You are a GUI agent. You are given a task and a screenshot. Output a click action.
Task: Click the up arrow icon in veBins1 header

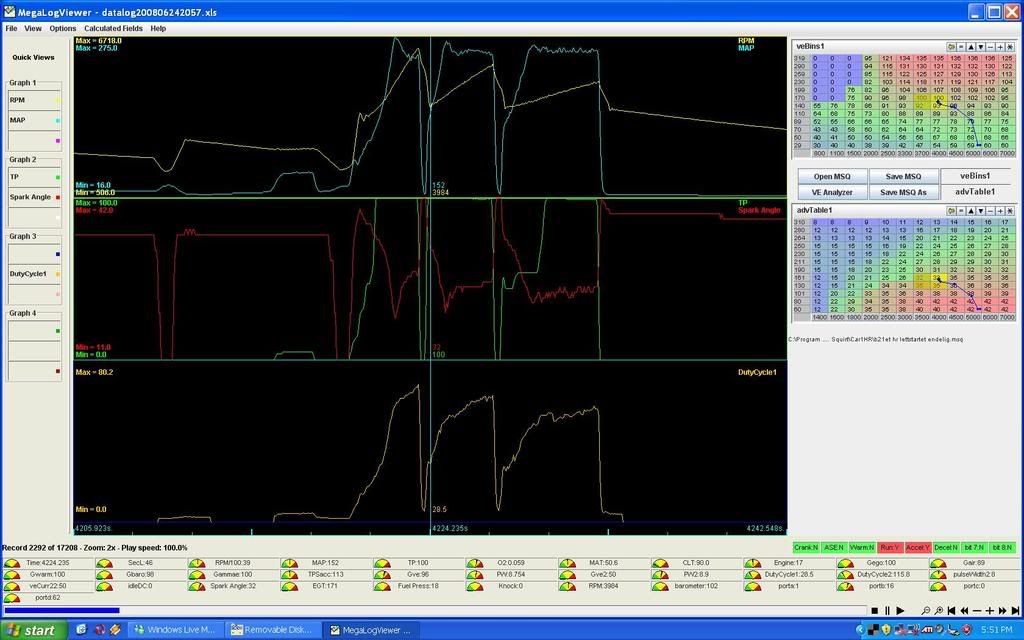(x=971, y=47)
